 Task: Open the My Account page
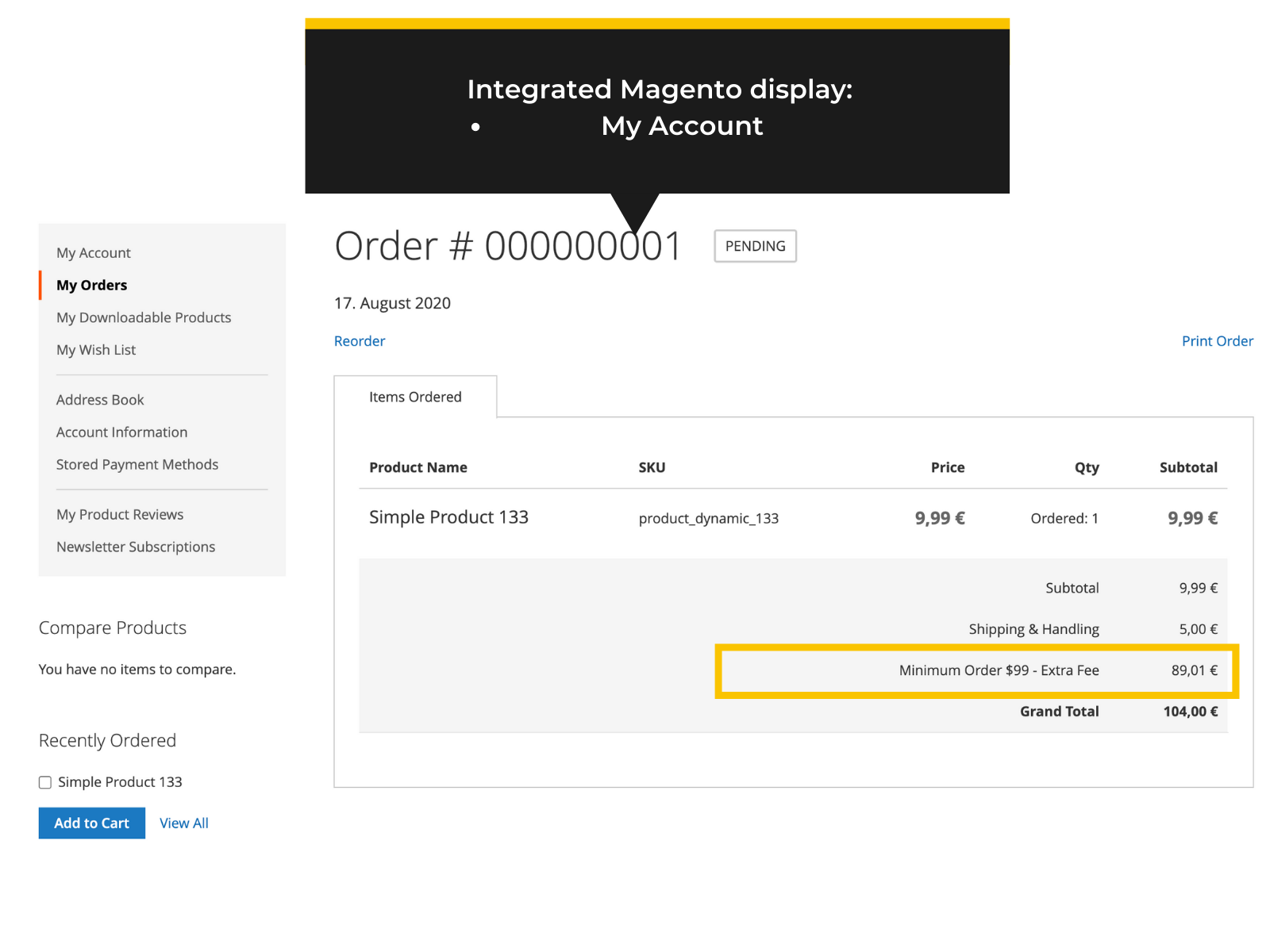[x=93, y=252]
